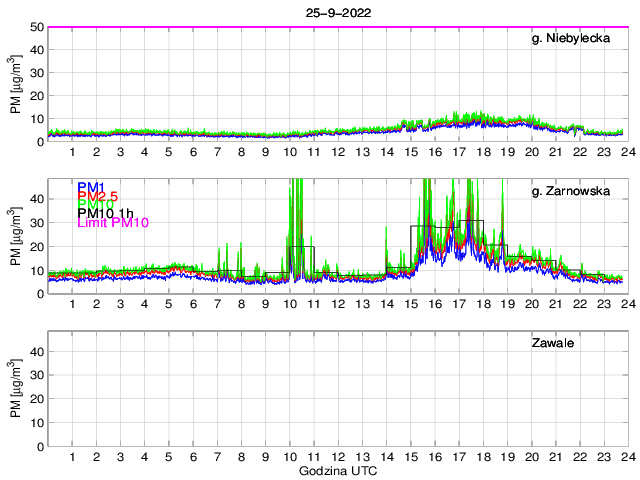This screenshot has width=640, height=480.
Task: Click hour 6 tick under the Zarnowska plot
Action: [193, 304]
